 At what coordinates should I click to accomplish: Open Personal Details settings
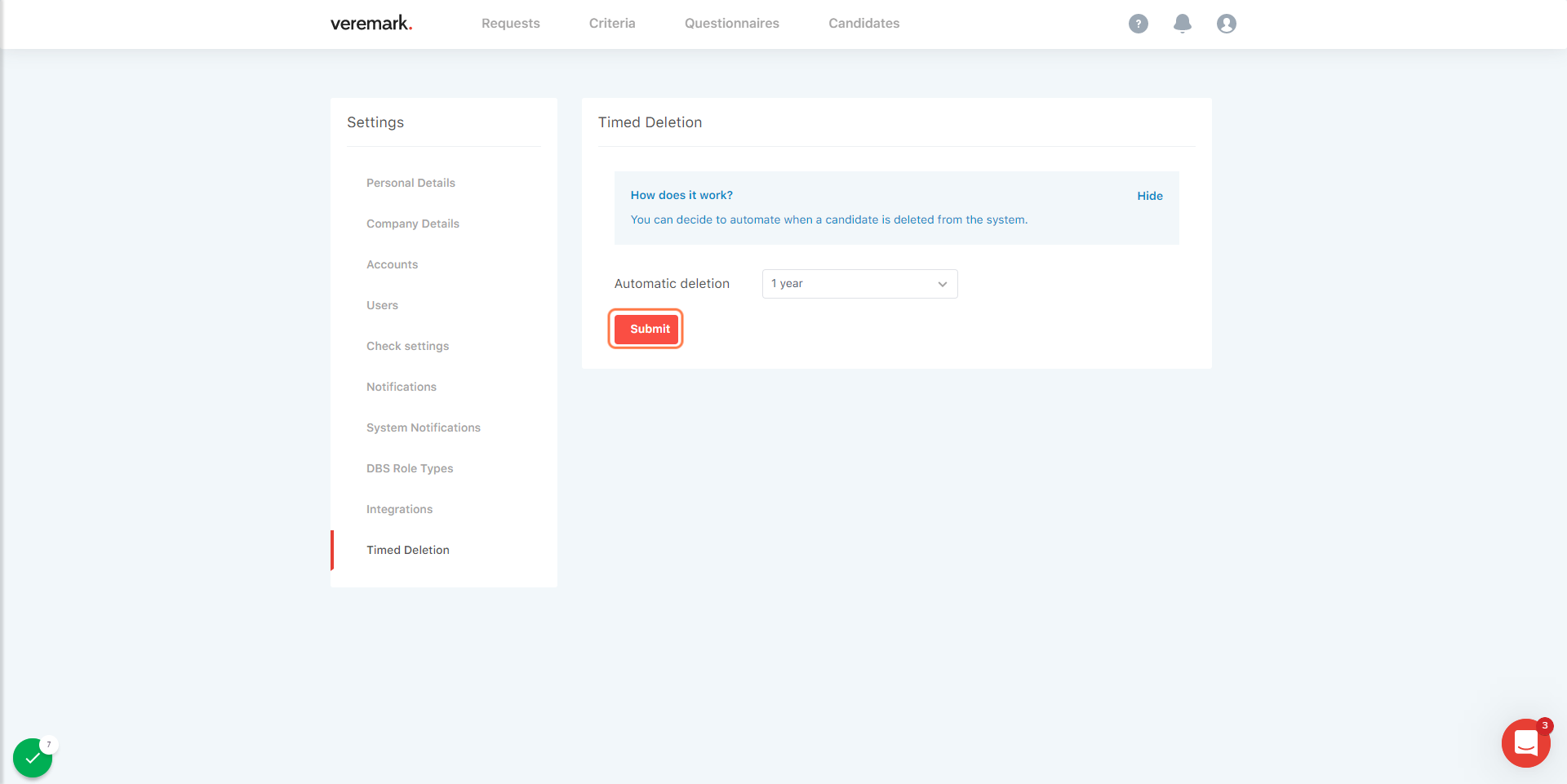(x=411, y=183)
